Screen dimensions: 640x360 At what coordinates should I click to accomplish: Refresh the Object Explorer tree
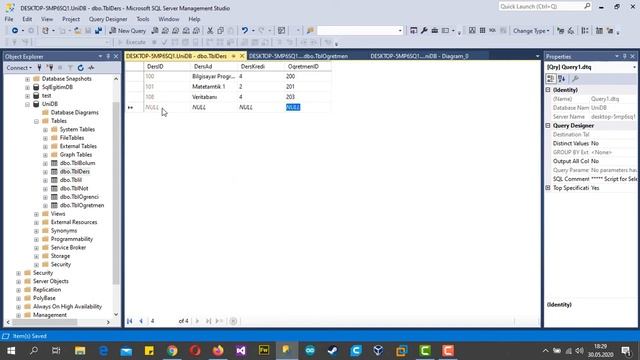click(x=80, y=68)
